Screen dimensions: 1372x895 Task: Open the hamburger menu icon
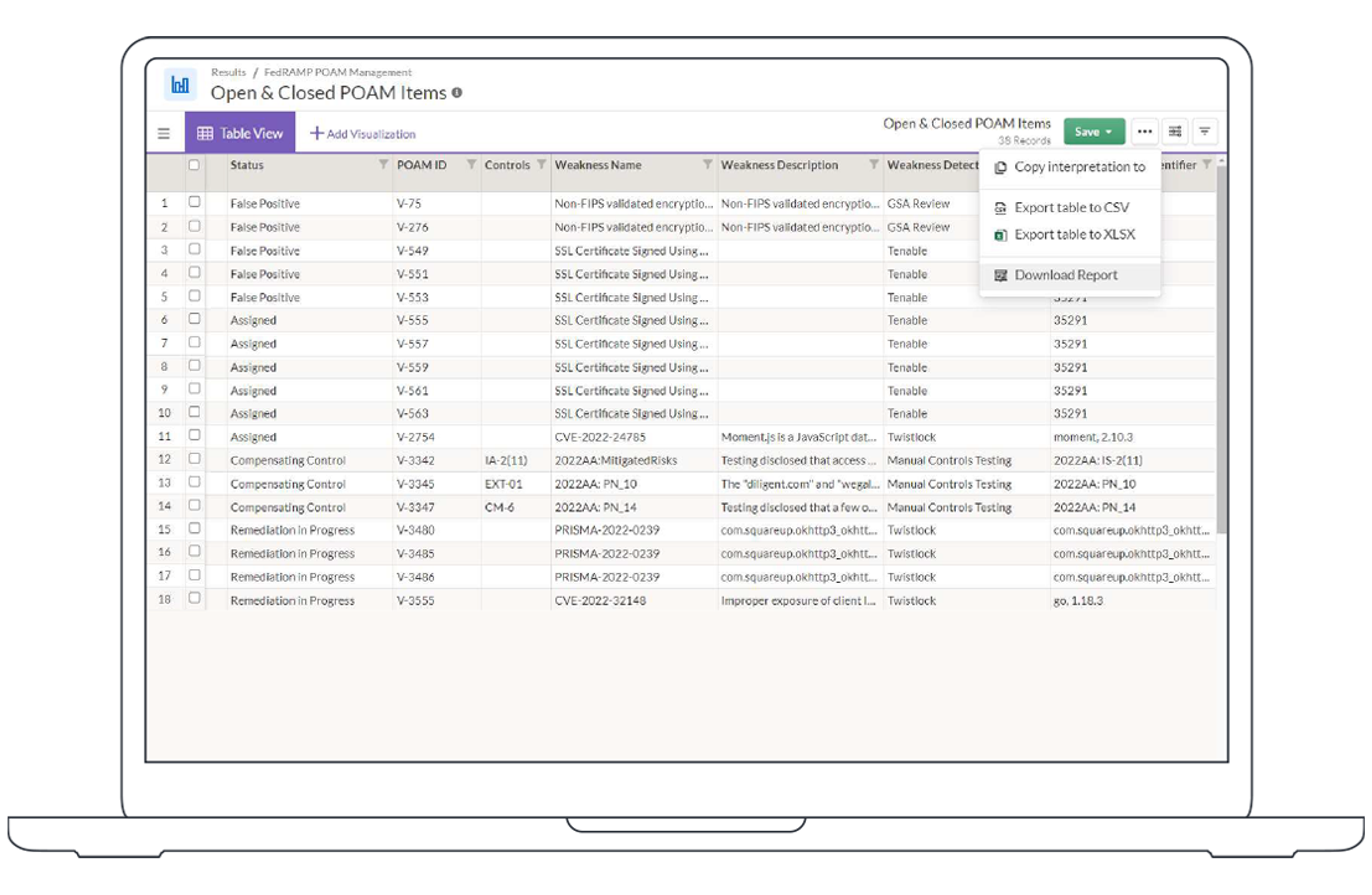[164, 133]
